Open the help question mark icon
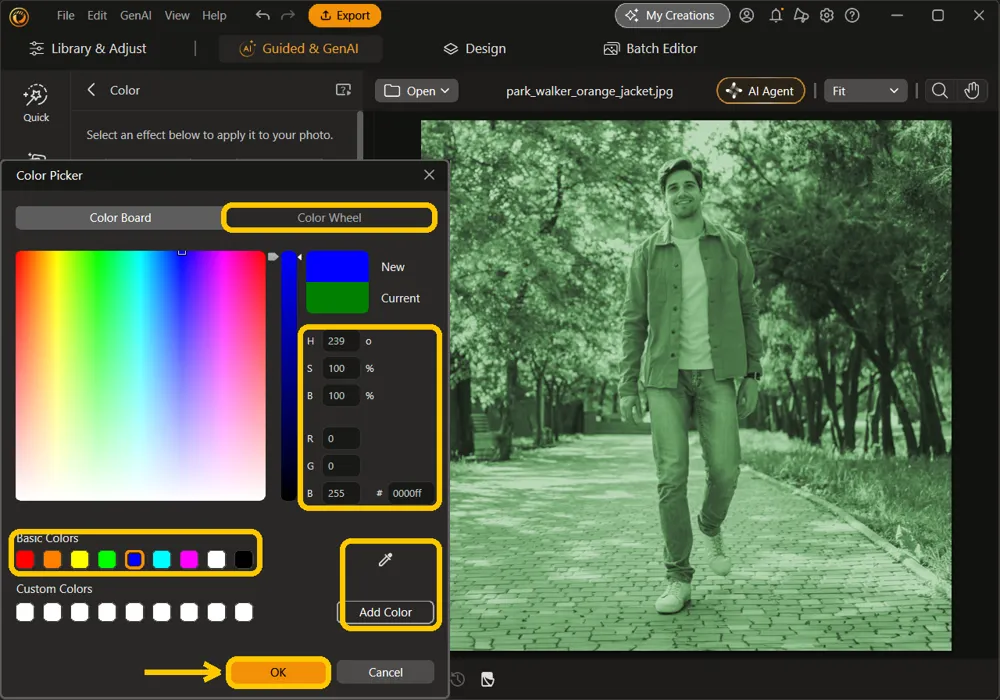The height and width of the screenshot is (700, 1000). click(852, 15)
